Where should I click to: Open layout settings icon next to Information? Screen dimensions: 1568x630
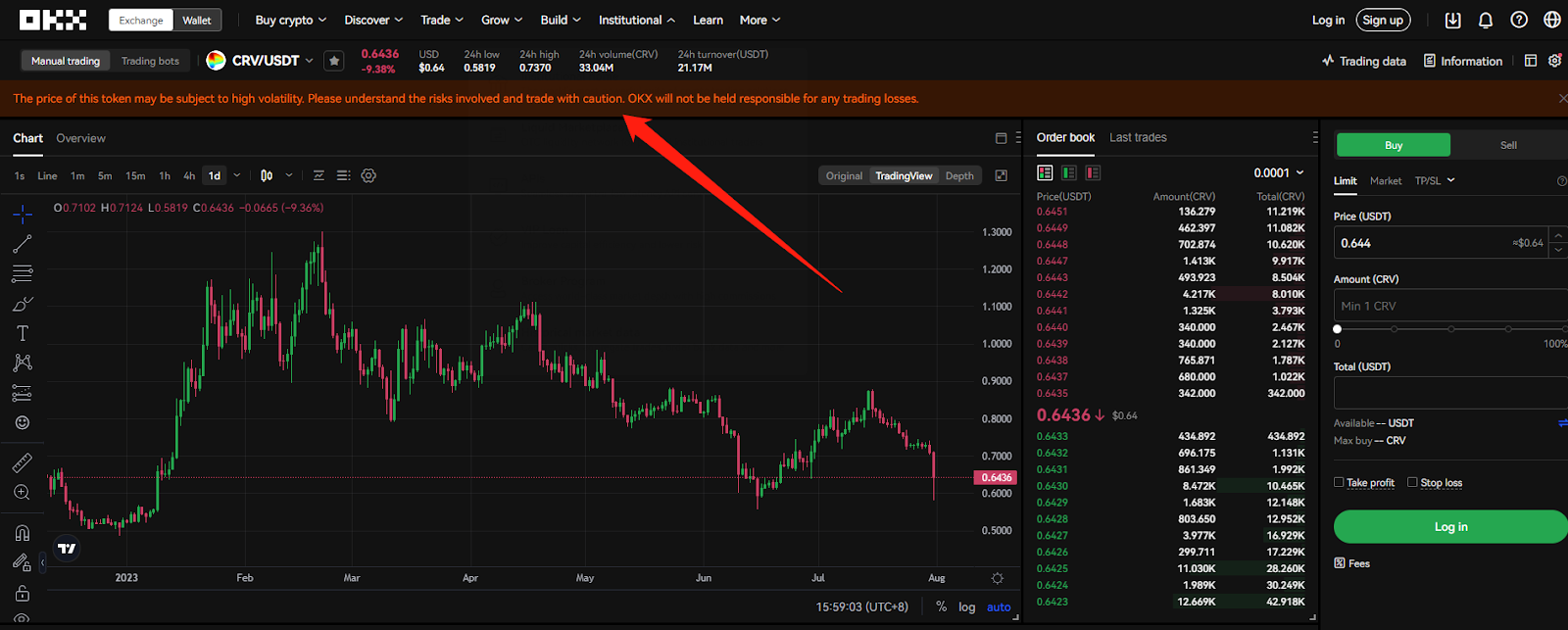pyautogui.click(x=1531, y=61)
